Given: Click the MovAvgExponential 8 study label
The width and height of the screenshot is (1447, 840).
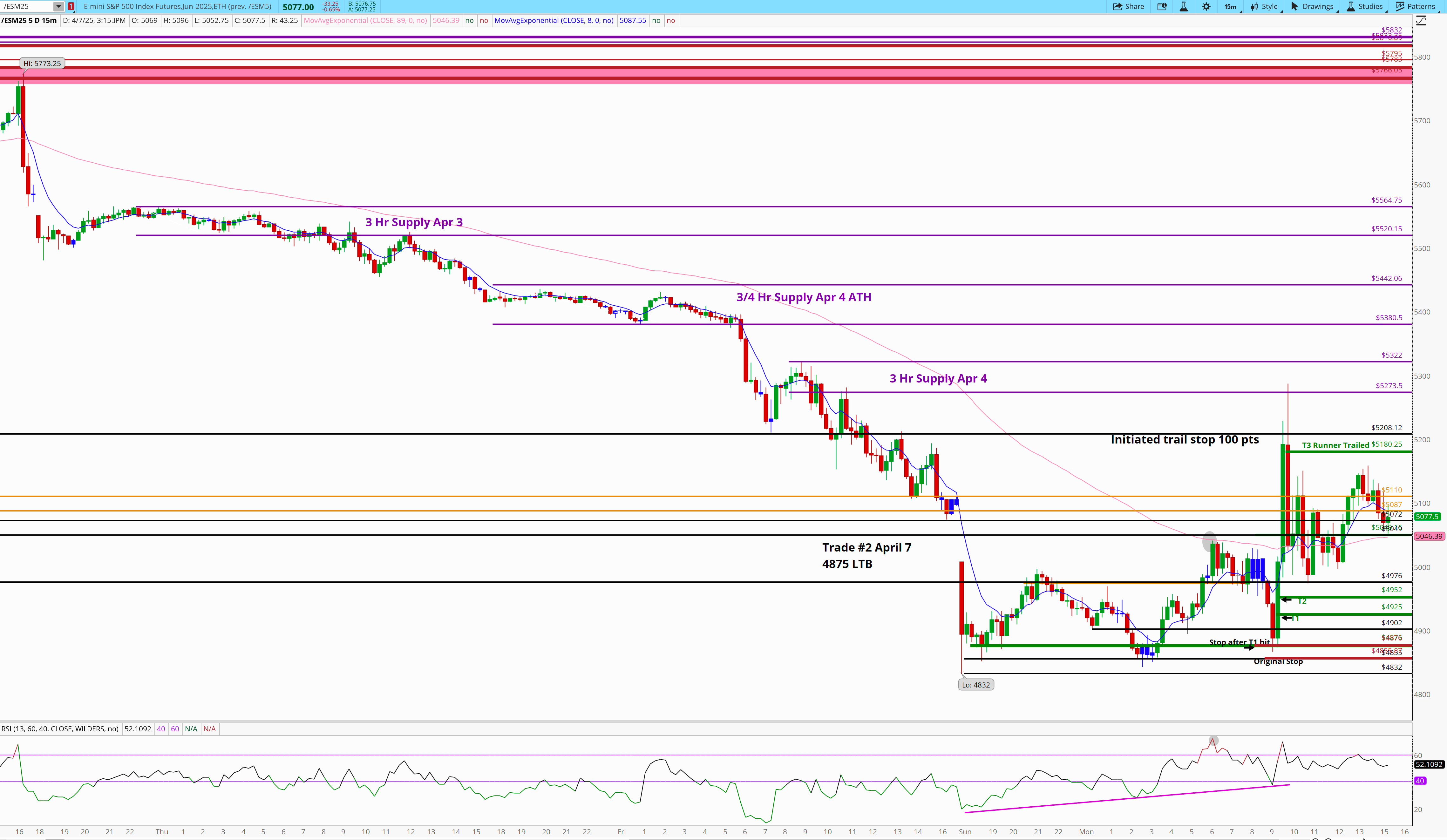Looking at the screenshot, I should (x=554, y=20).
